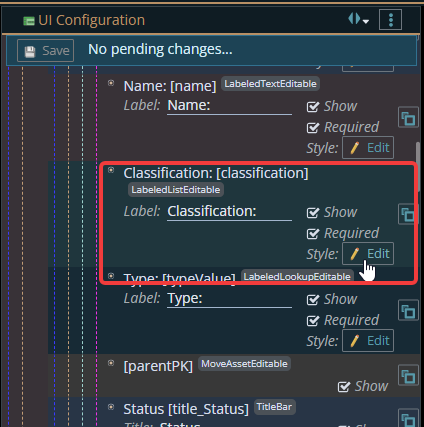The image size is (424, 427).
Task: Click the copy icon beside Name row
Action: coord(408,117)
